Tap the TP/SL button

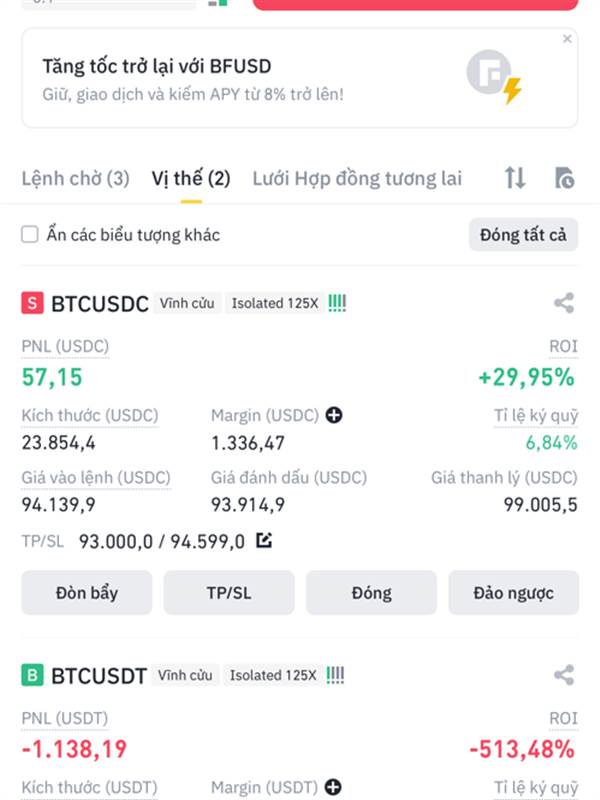click(229, 593)
